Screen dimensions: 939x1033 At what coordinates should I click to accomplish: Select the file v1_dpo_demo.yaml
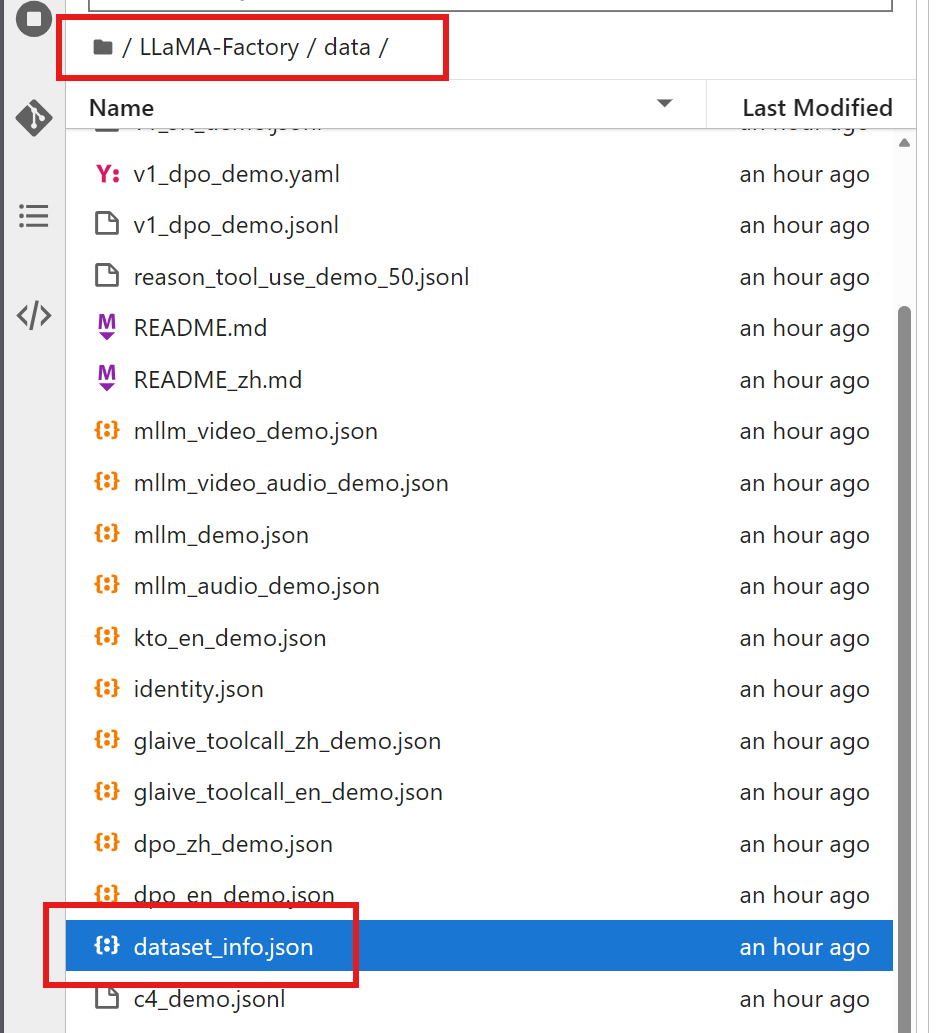pyautogui.click(x=479, y=175)
